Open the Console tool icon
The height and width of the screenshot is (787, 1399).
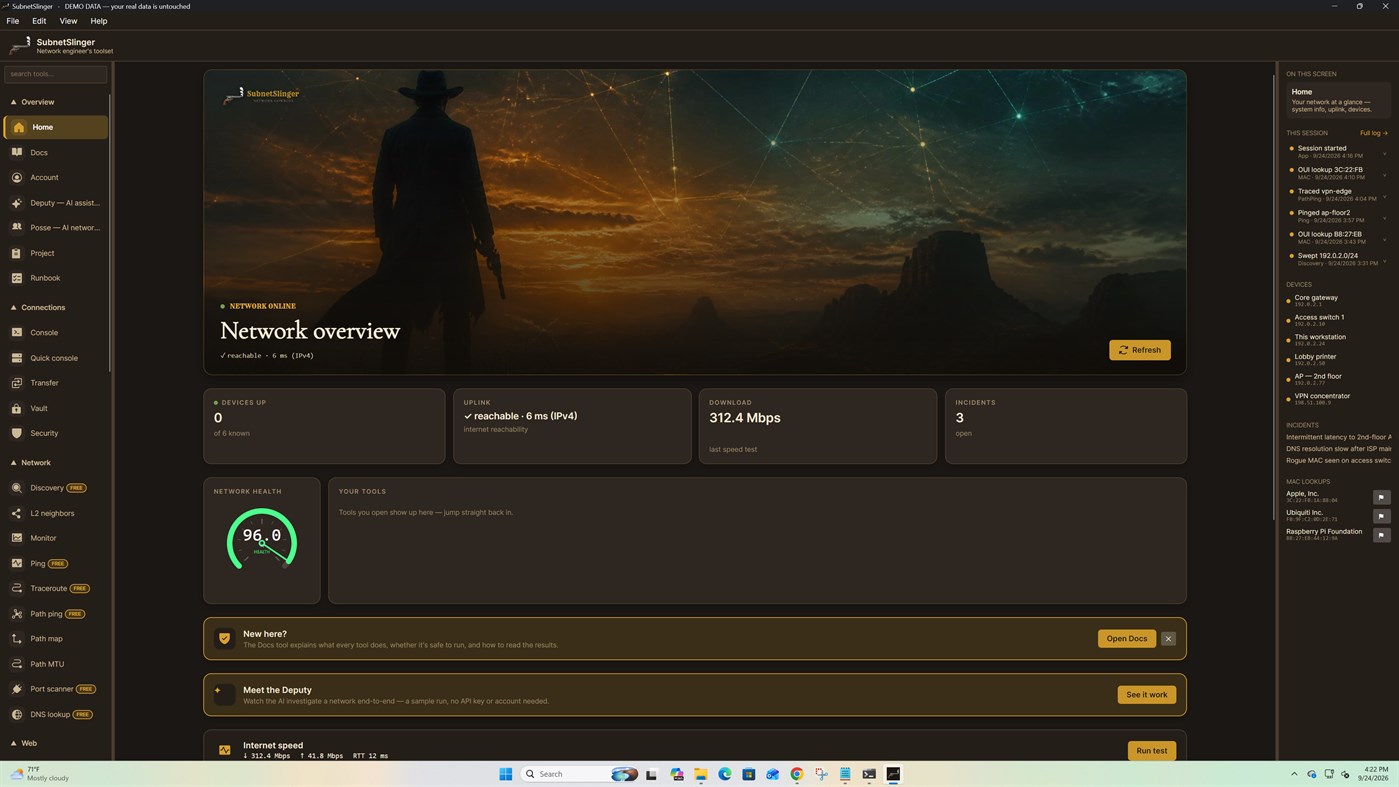[17, 332]
